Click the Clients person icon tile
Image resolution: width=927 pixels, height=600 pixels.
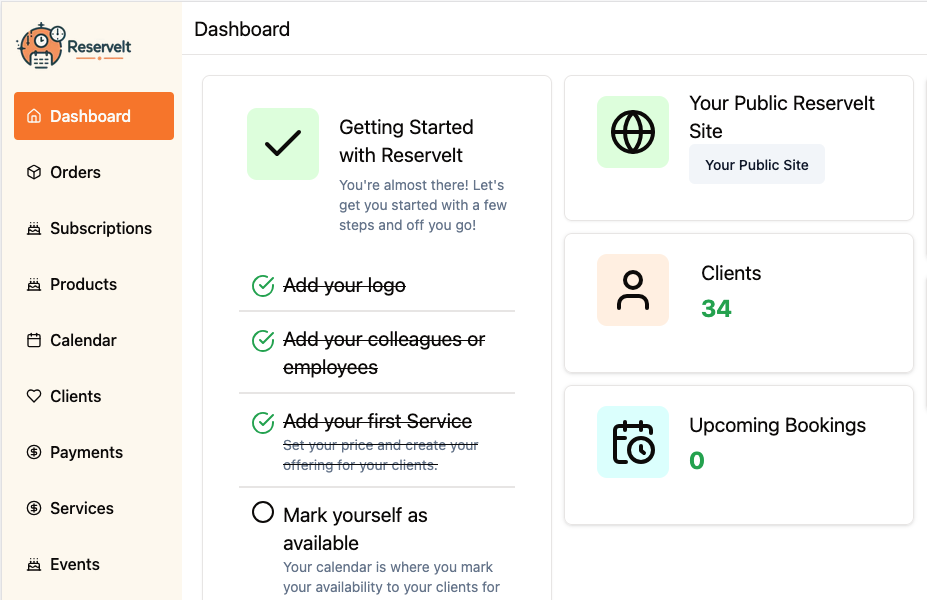(632, 288)
